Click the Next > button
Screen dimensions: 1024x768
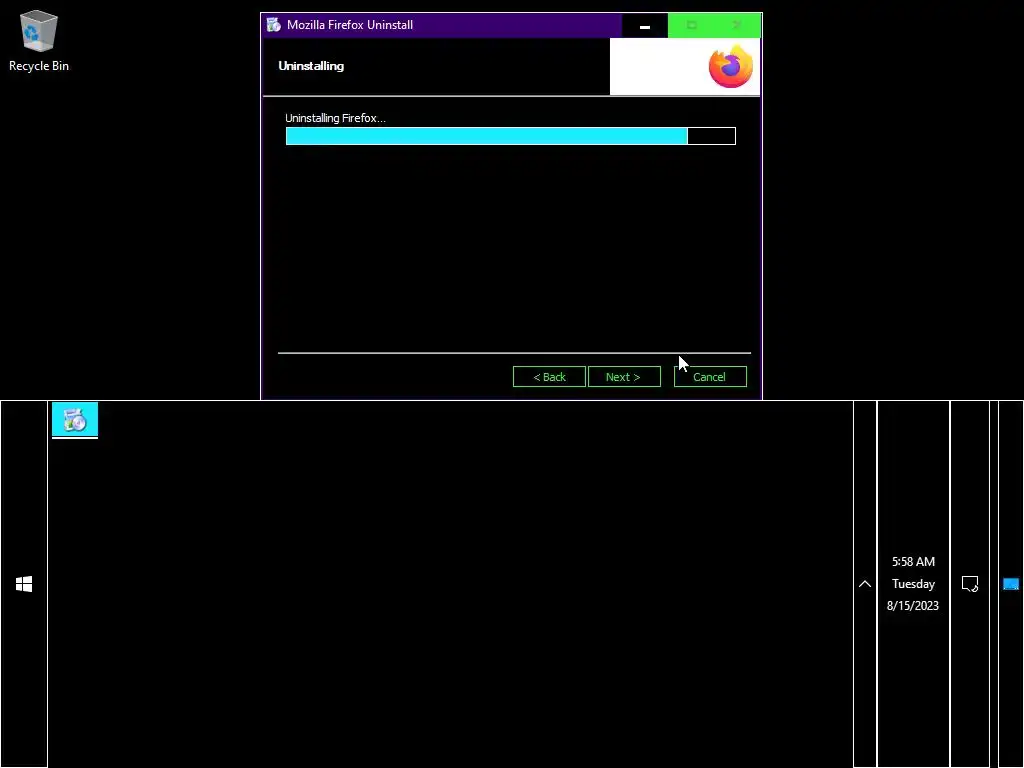(624, 377)
